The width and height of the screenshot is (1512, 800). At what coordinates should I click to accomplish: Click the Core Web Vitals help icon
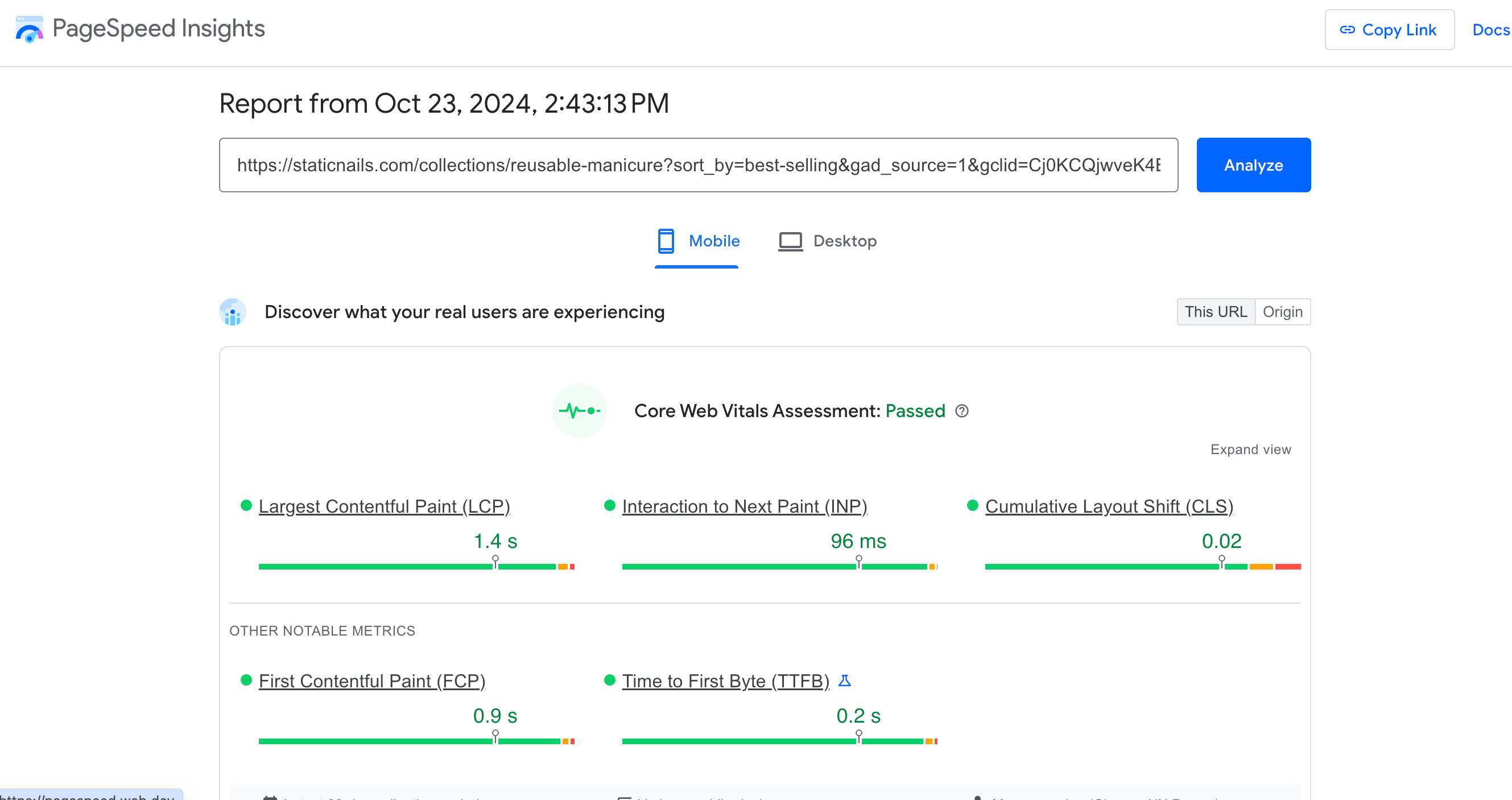pyautogui.click(x=961, y=411)
